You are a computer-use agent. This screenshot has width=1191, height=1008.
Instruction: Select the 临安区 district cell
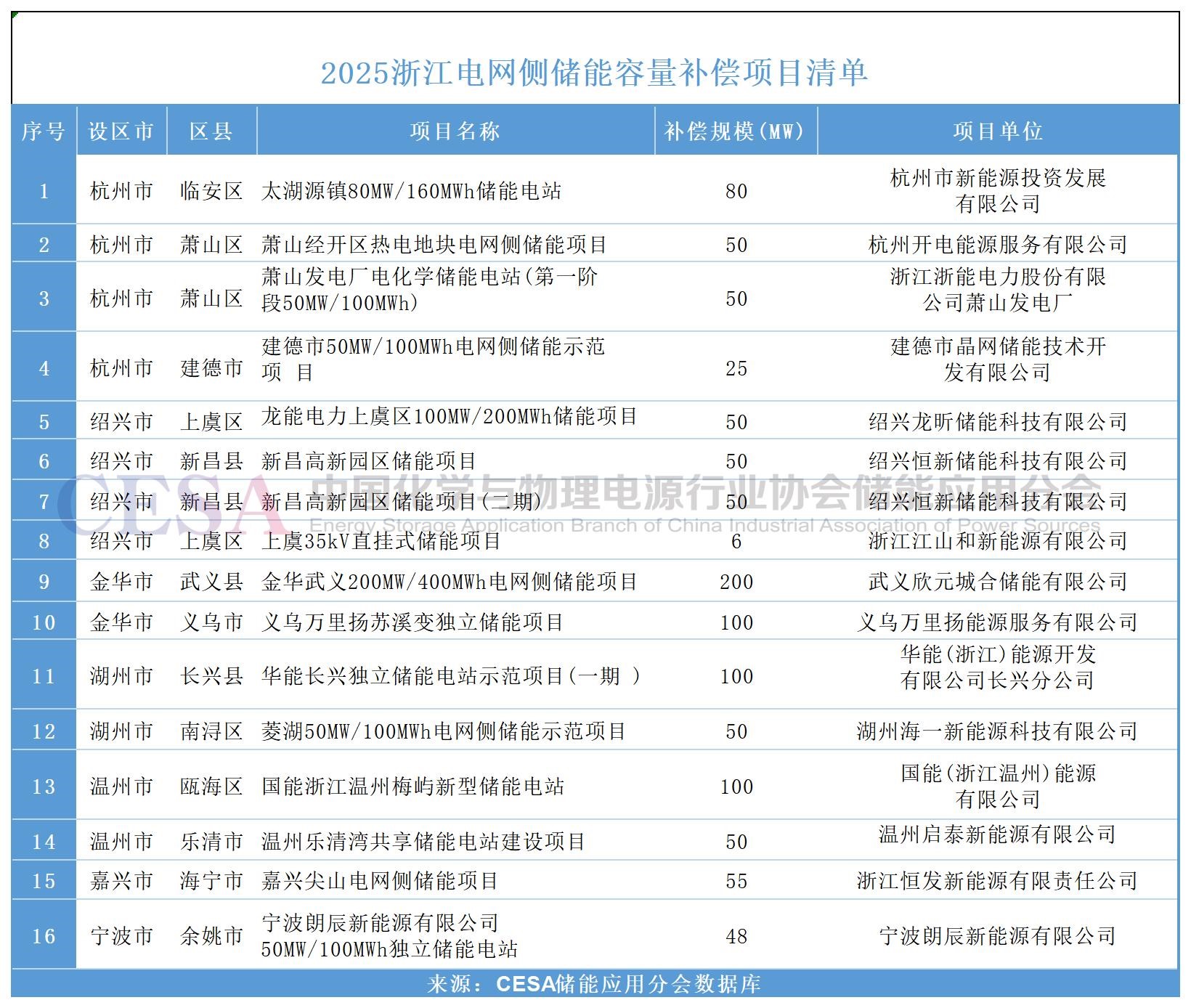tap(211, 191)
